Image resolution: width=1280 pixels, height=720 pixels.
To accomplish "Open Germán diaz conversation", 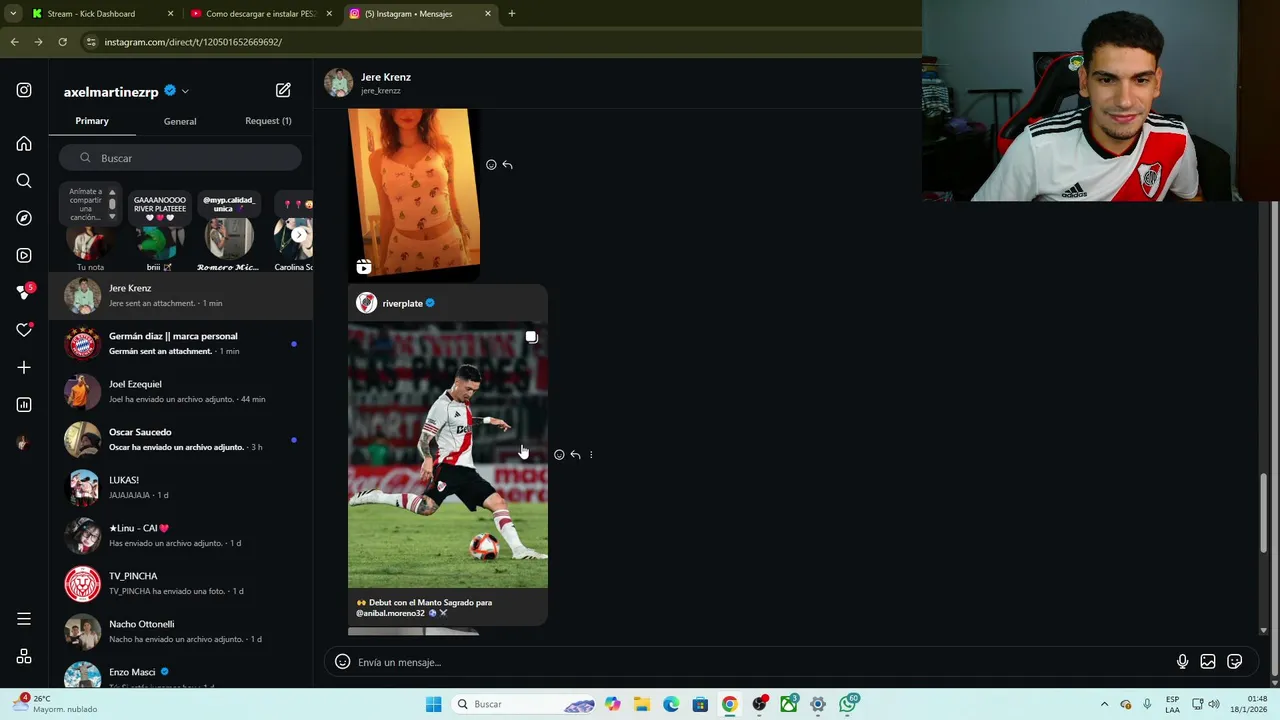I will pyautogui.click(x=181, y=344).
